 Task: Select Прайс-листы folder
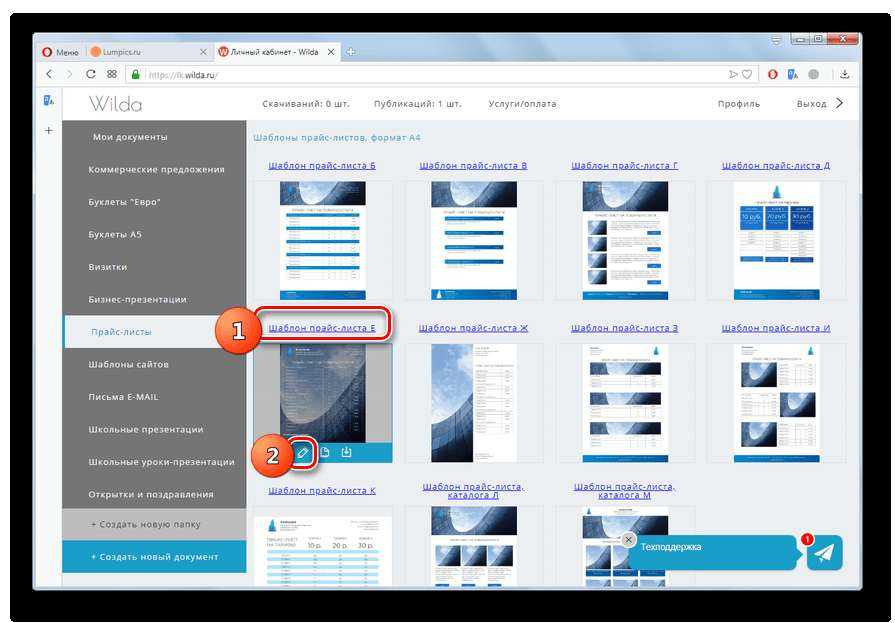coord(155,332)
